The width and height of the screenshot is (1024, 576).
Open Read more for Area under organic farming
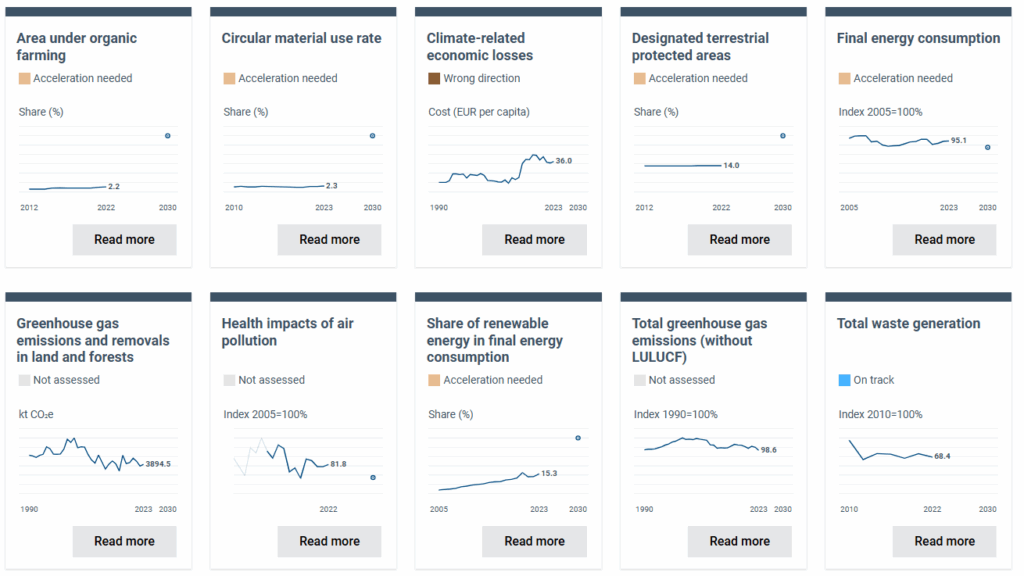(124, 239)
